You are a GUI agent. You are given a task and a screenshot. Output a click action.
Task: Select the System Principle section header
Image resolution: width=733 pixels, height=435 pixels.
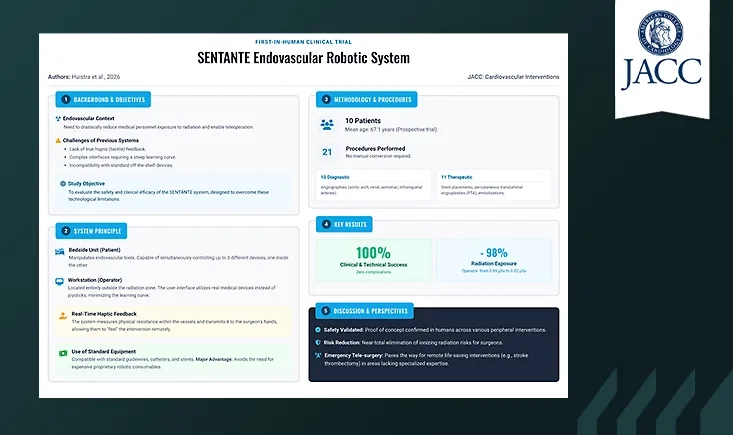[x=91, y=231]
